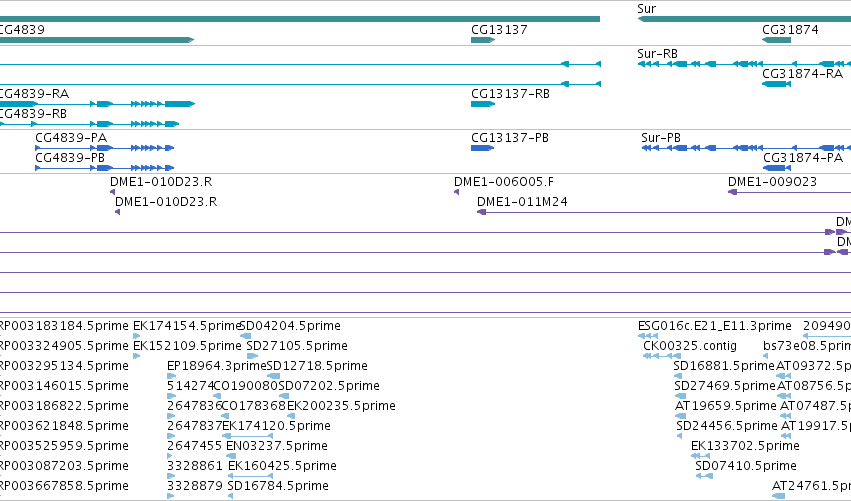
Task: Click the DME1-011M24 arrowhead
Action: [x=481, y=212]
